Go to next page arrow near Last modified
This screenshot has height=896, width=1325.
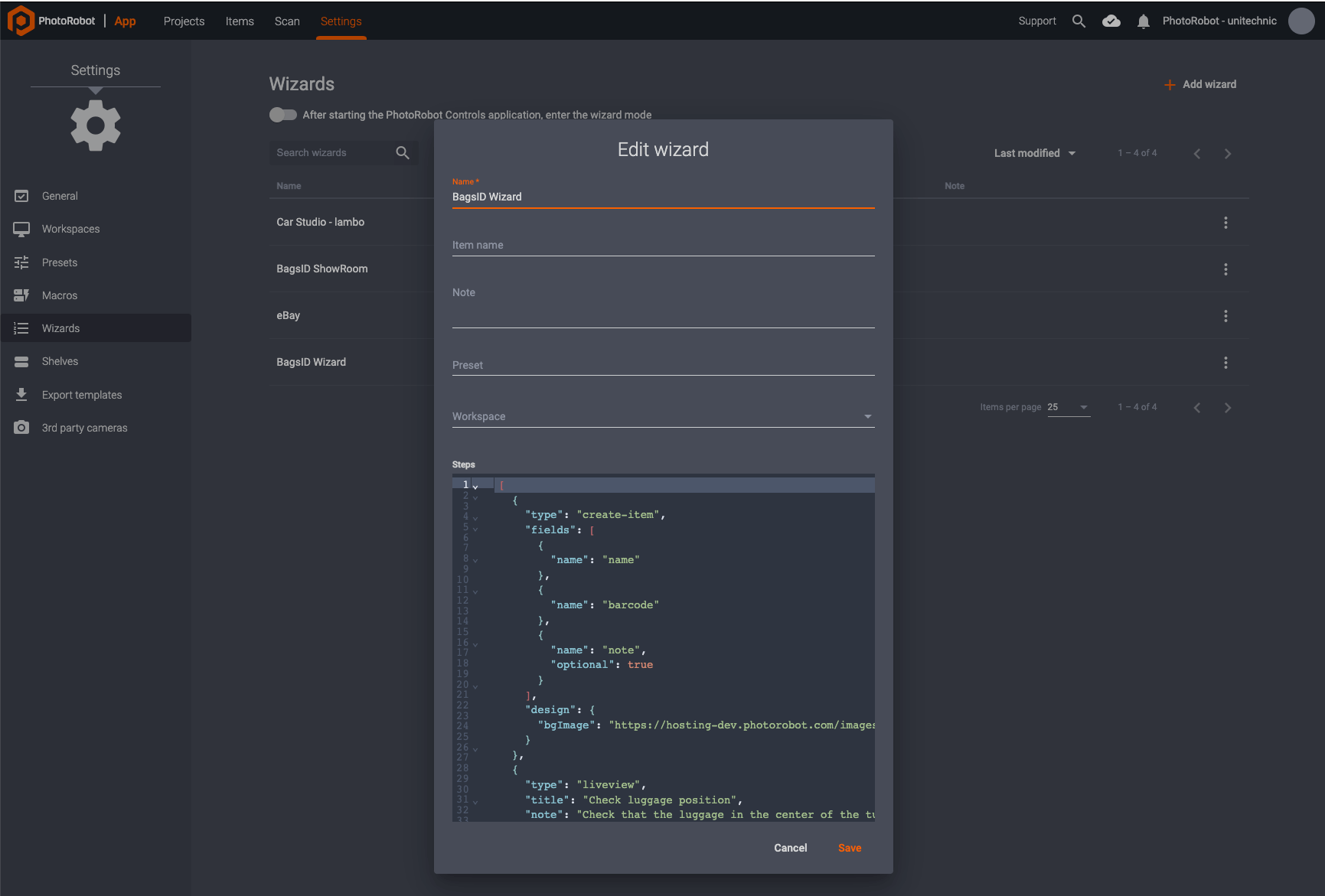(x=1228, y=154)
